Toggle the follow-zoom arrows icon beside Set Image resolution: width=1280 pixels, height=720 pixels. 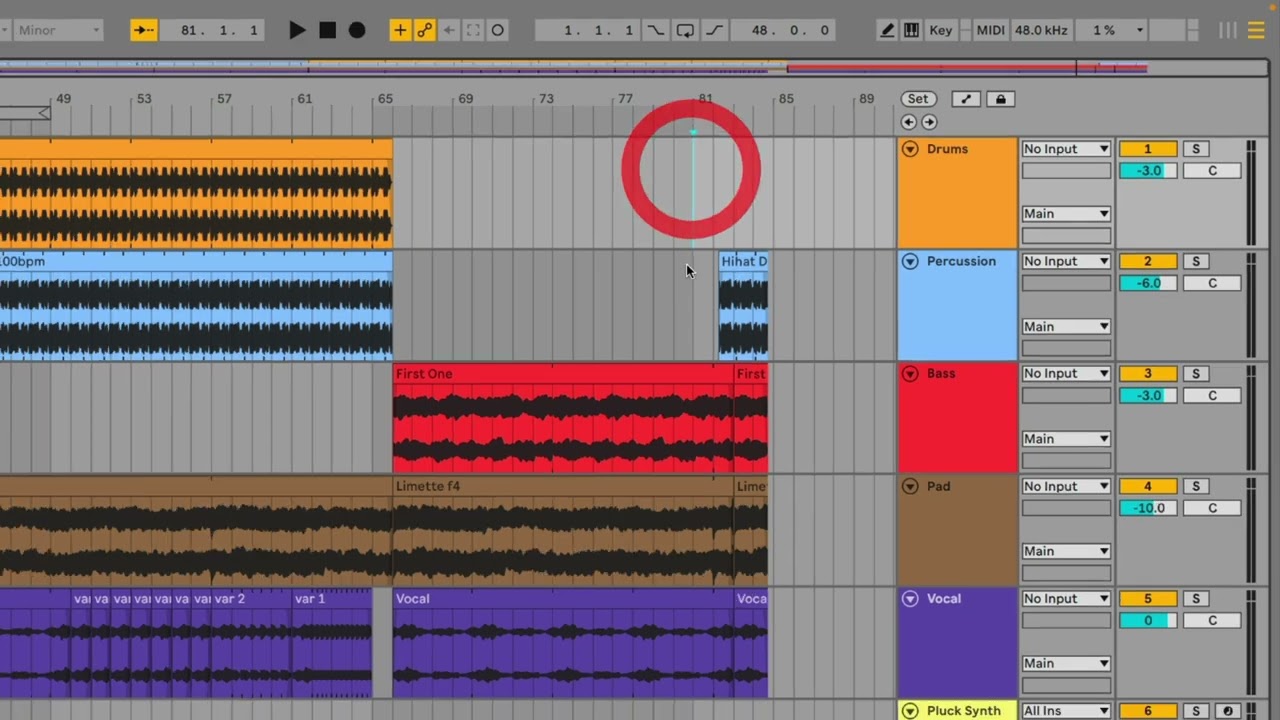pyautogui.click(x=966, y=99)
